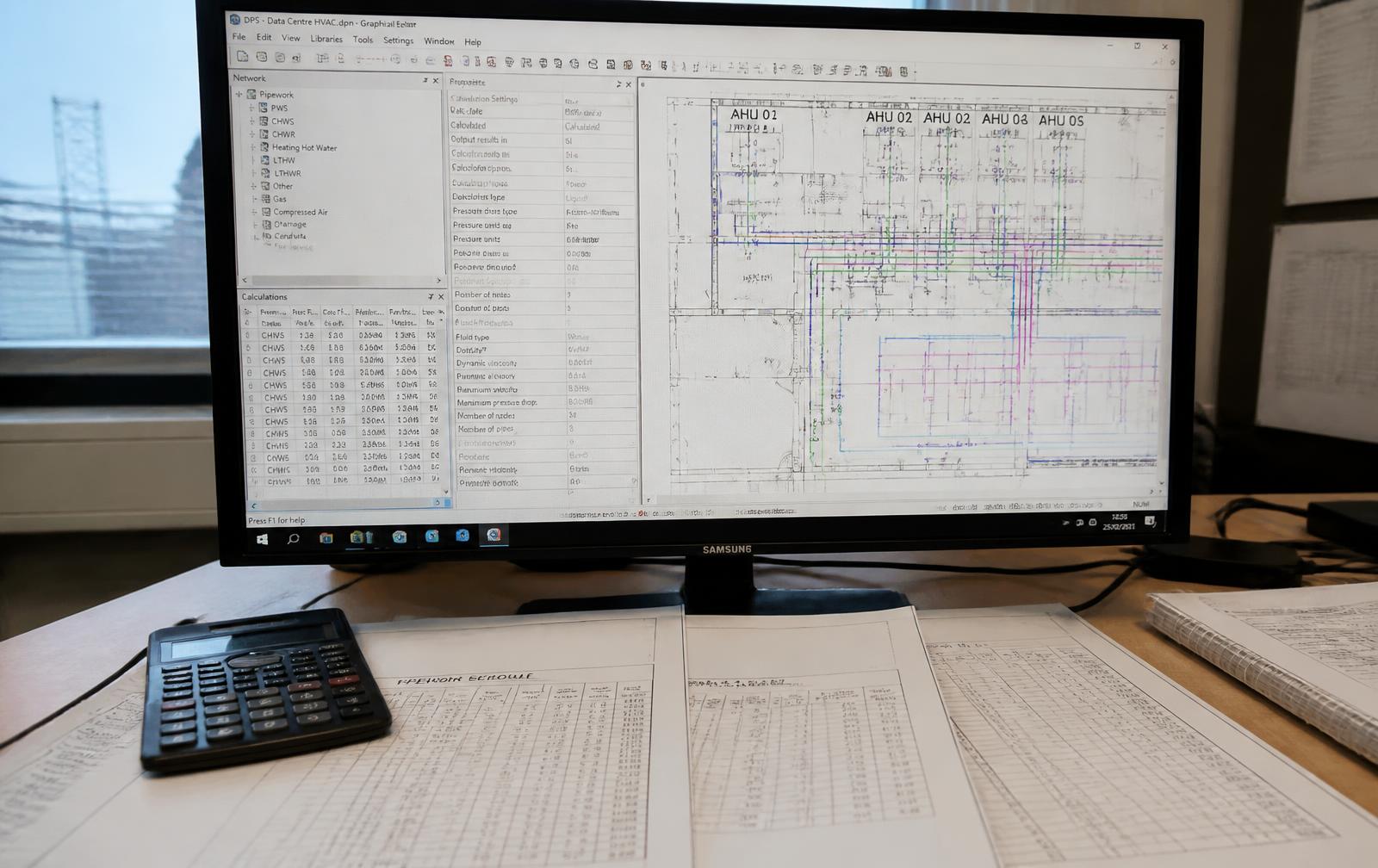1378x868 pixels.
Task: Open taskbar Search
Action: (293, 538)
